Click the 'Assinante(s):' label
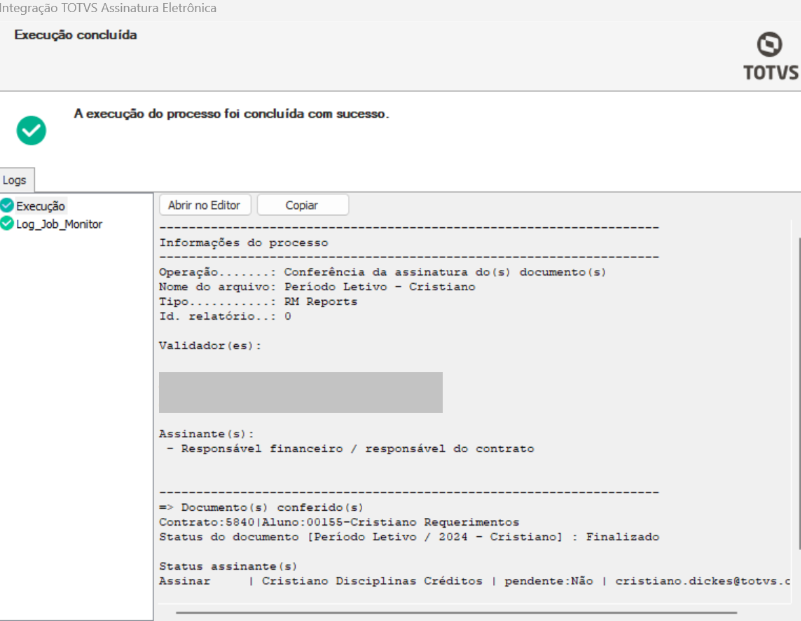The width and height of the screenshot is (801, 621). click(x=206, y=434)
